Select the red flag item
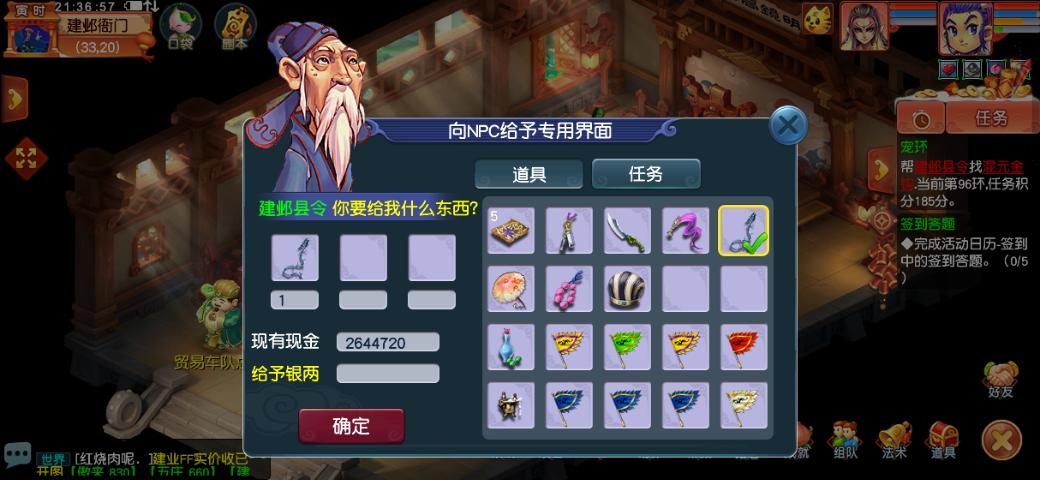Viewport: 1040px width, 480px height. [744, 347]
